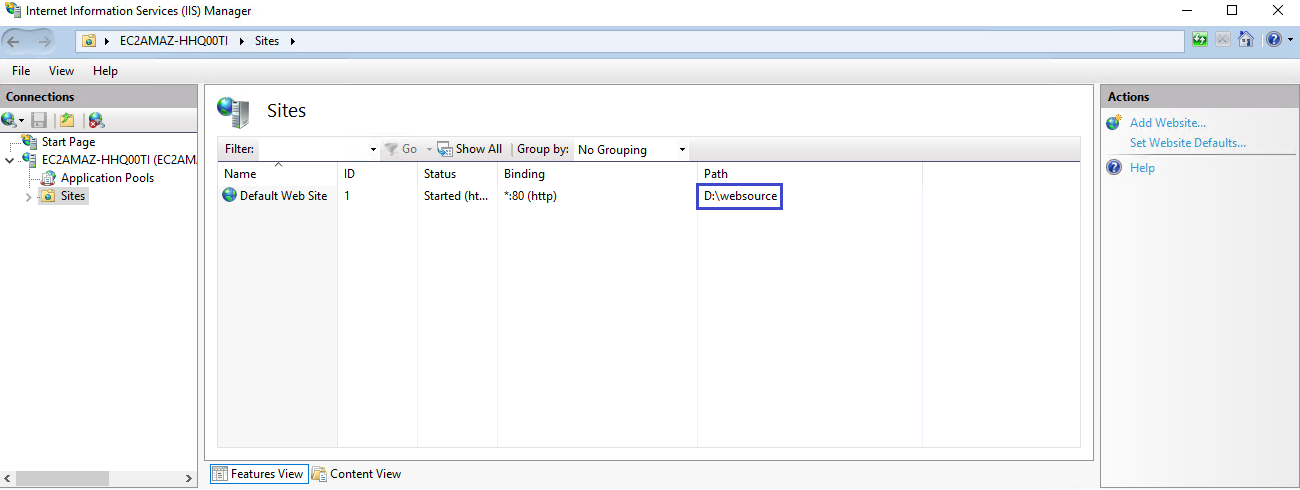Click the Create New Connection globe icon

(9, 120)
